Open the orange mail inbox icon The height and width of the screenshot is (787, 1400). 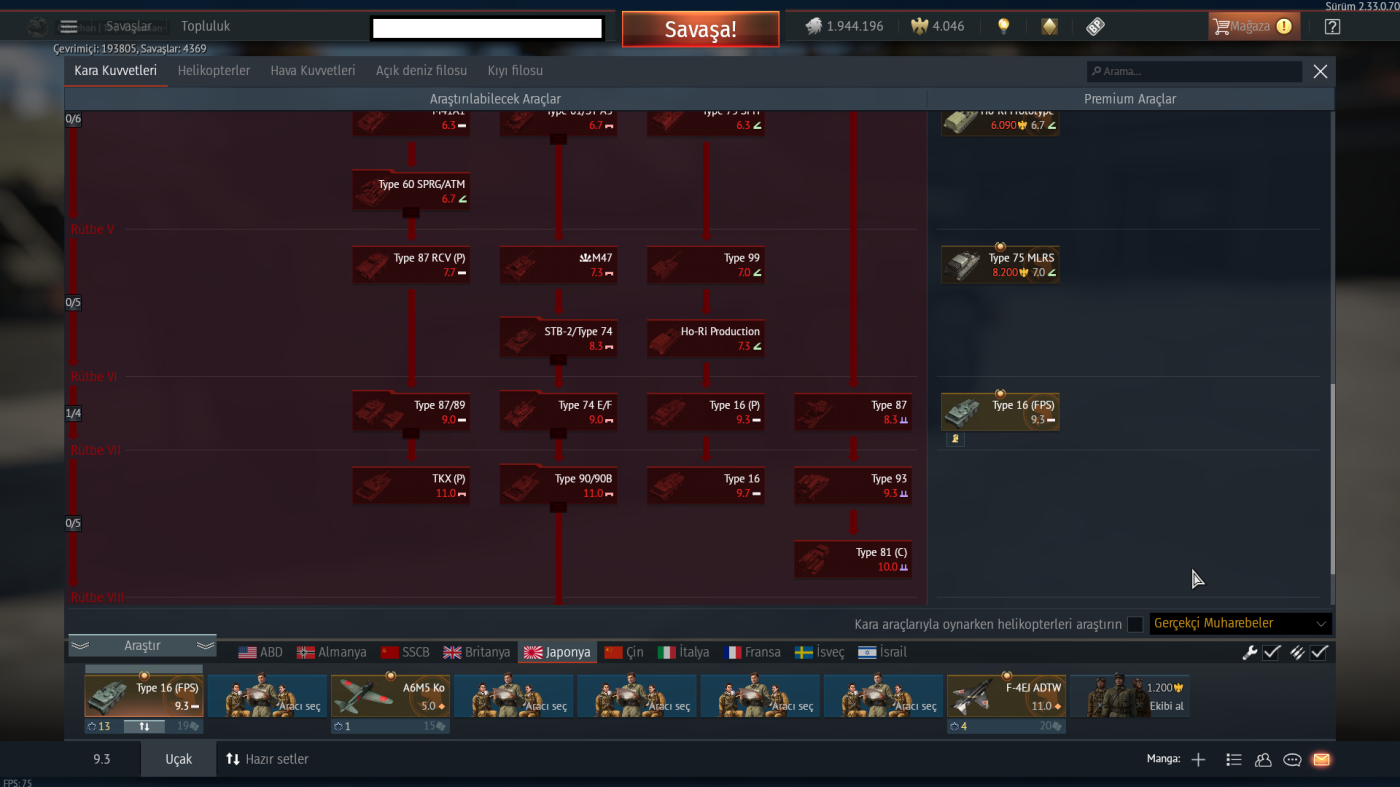coord(1321,760)
